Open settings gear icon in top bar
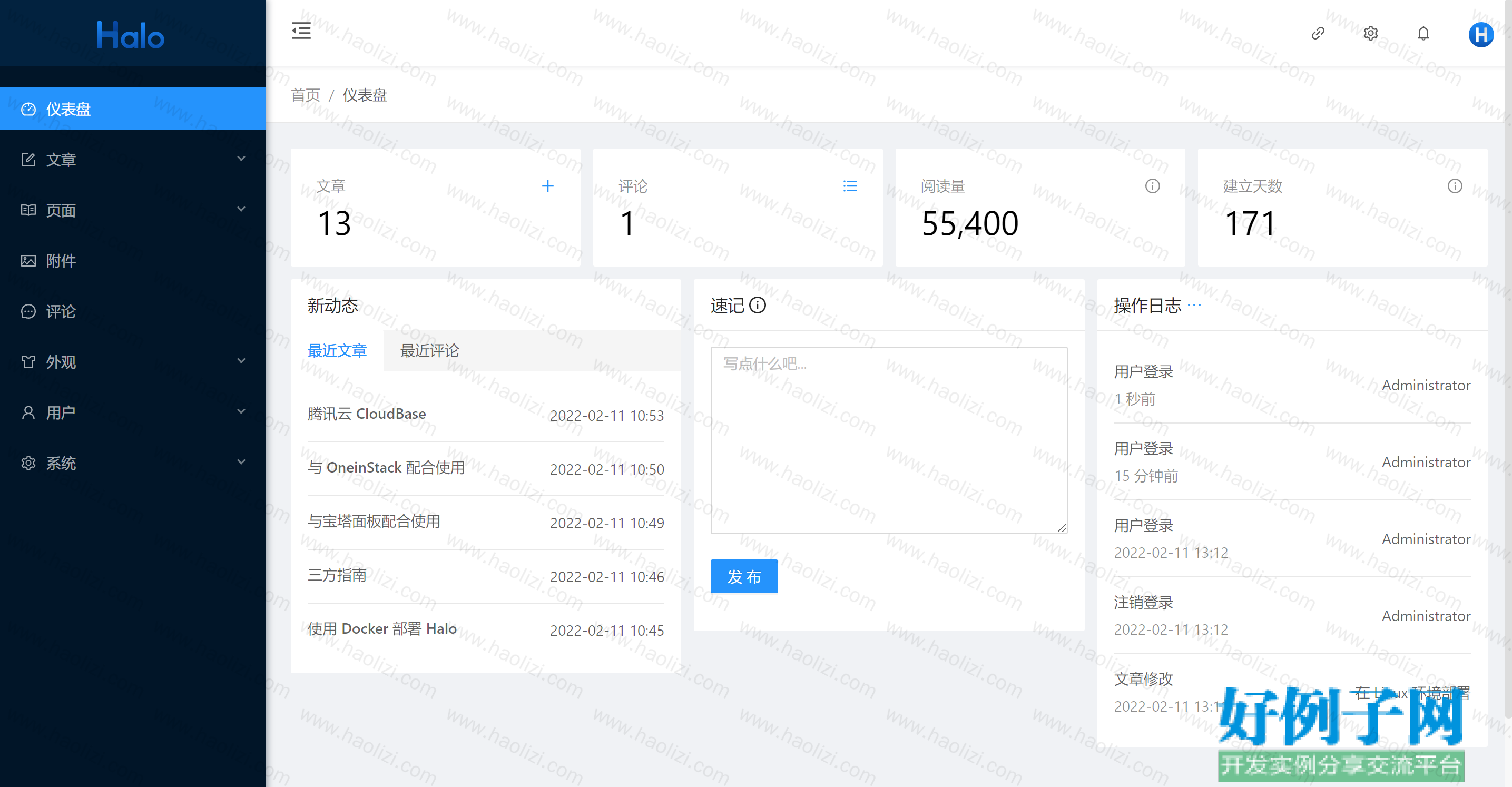This screenshot has width=1512, height=787. 1370,34
